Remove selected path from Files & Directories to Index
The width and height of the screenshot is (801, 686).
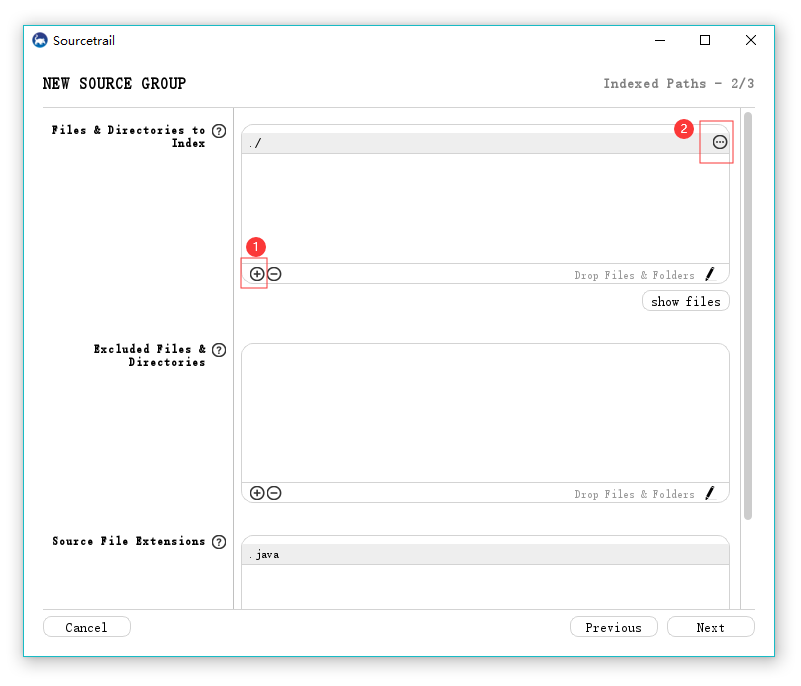point(274,274)
